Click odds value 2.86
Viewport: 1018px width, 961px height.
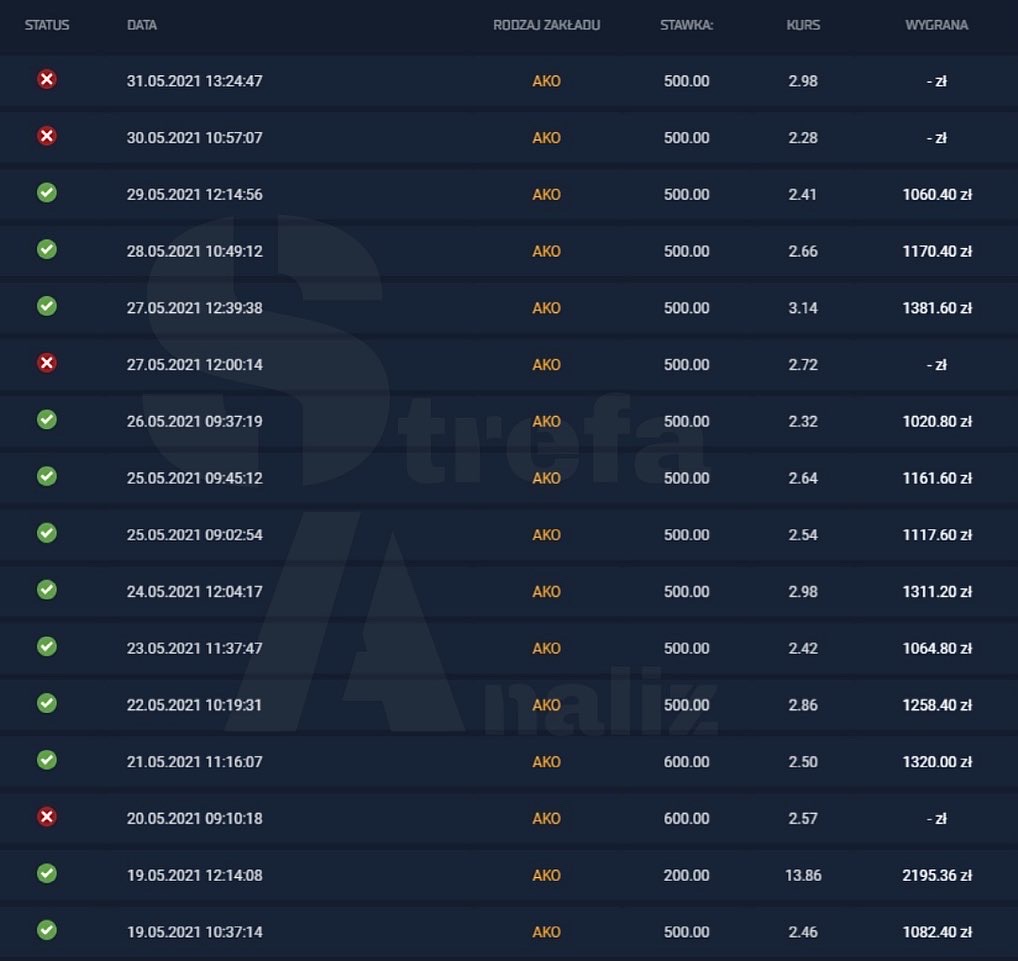point(803,705)
